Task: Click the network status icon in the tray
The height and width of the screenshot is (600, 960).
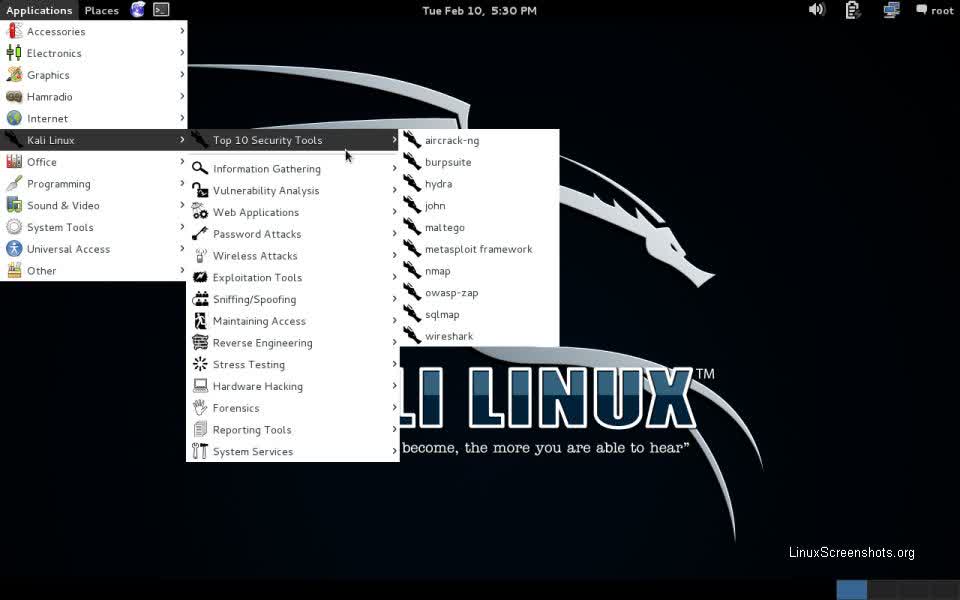Action: (889, 10)
